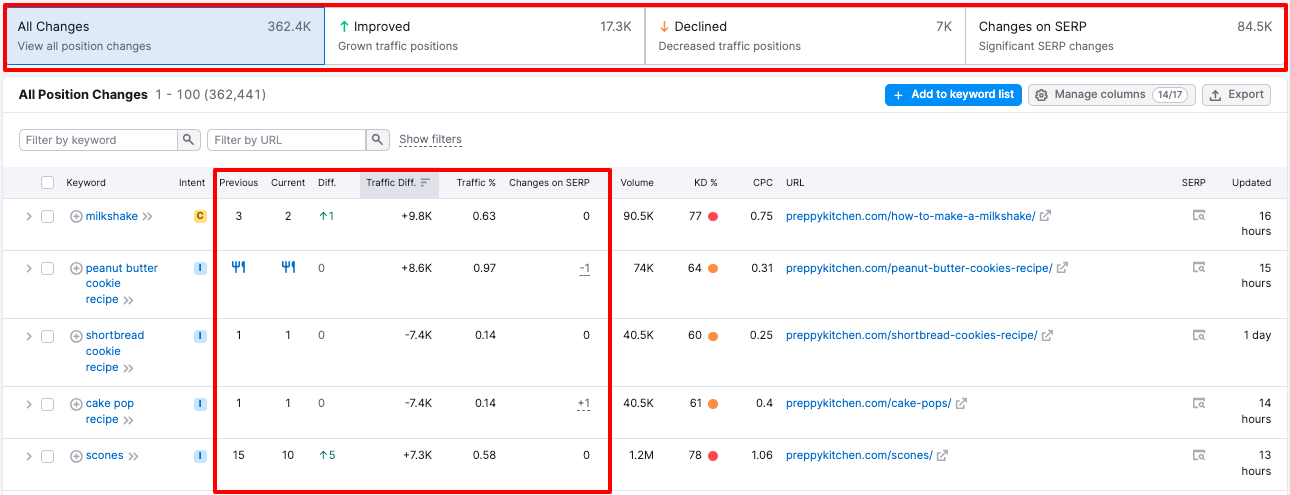Click the keyword filter search magnifier icon

pyautogui.click(x=189, y=140)
